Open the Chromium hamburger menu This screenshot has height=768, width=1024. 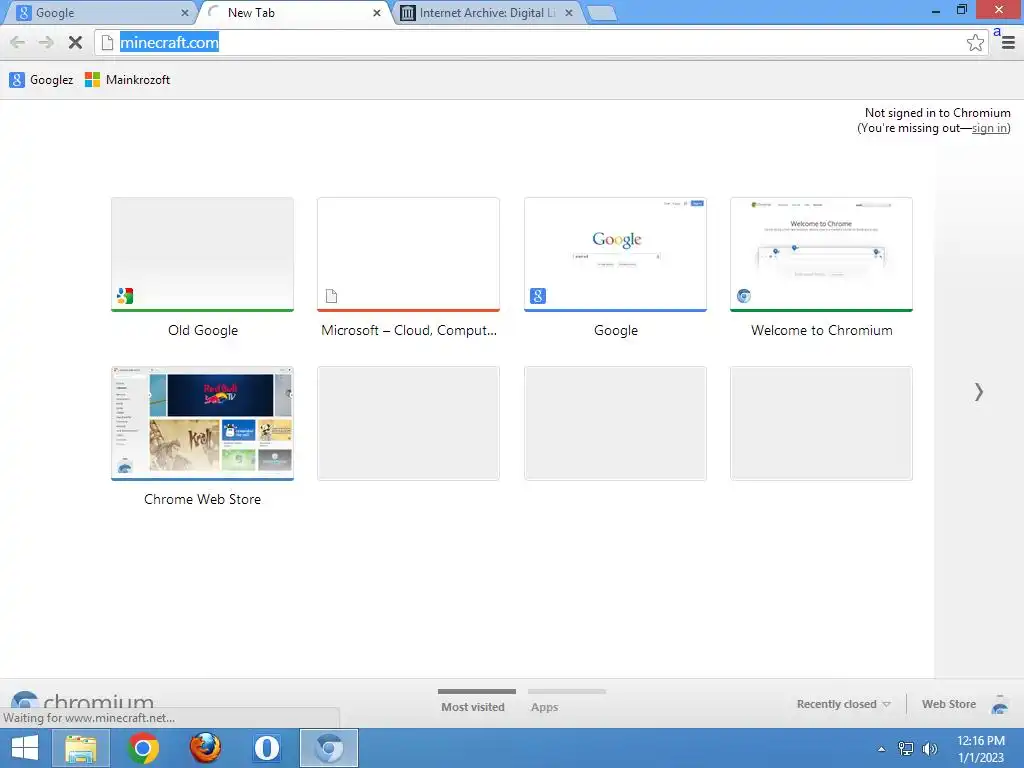(x=1008, y=43)
